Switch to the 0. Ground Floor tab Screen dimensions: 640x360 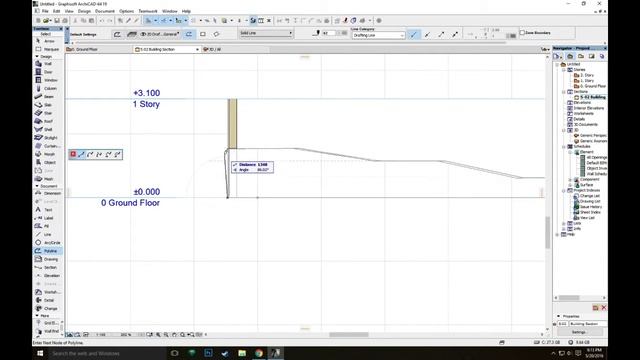point(98,49)
